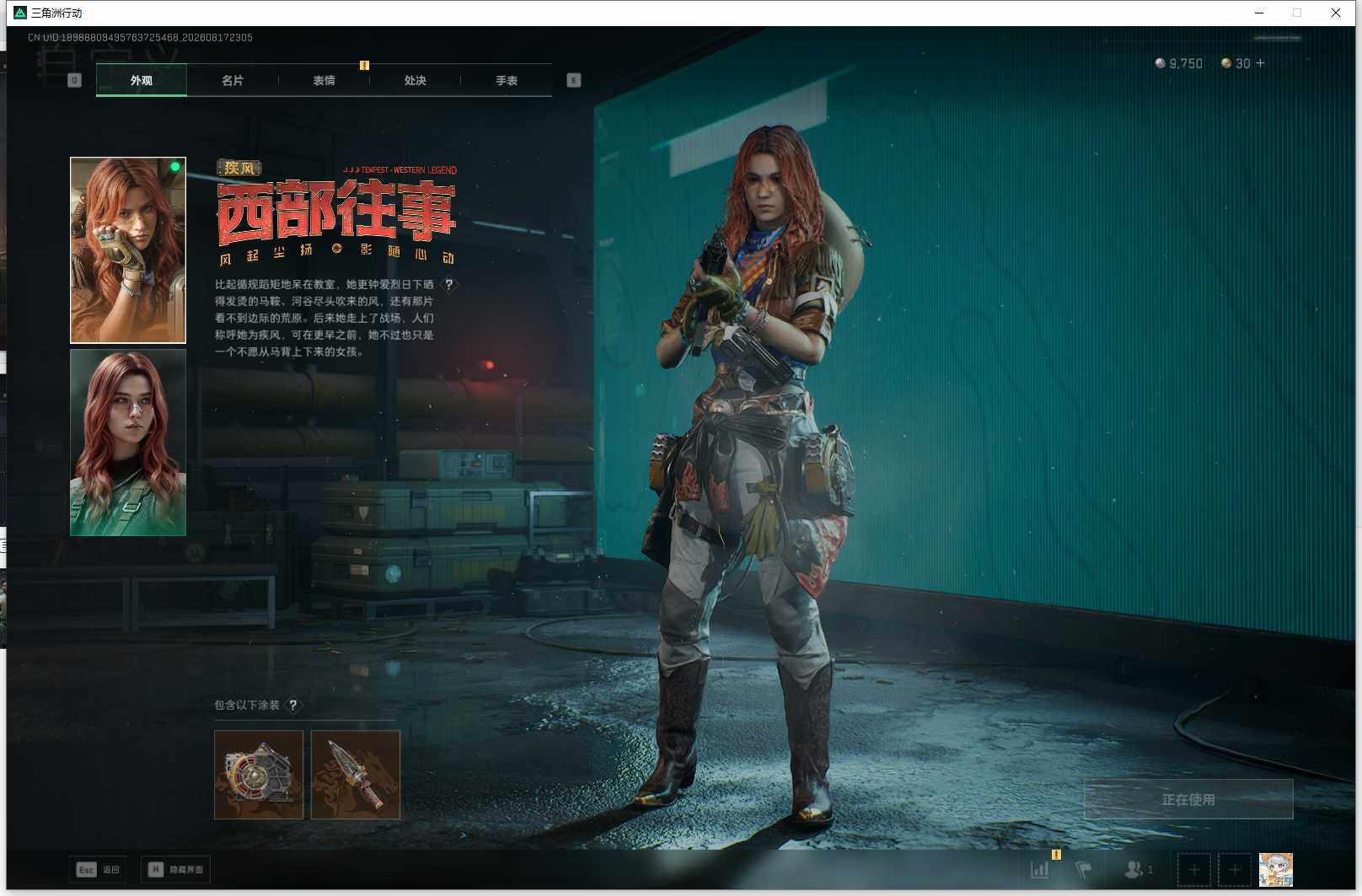Image resolution: width=1362 pixels, height=896 pixels.
Task: Switch to the 外观 tab
Action: [142, 80]
